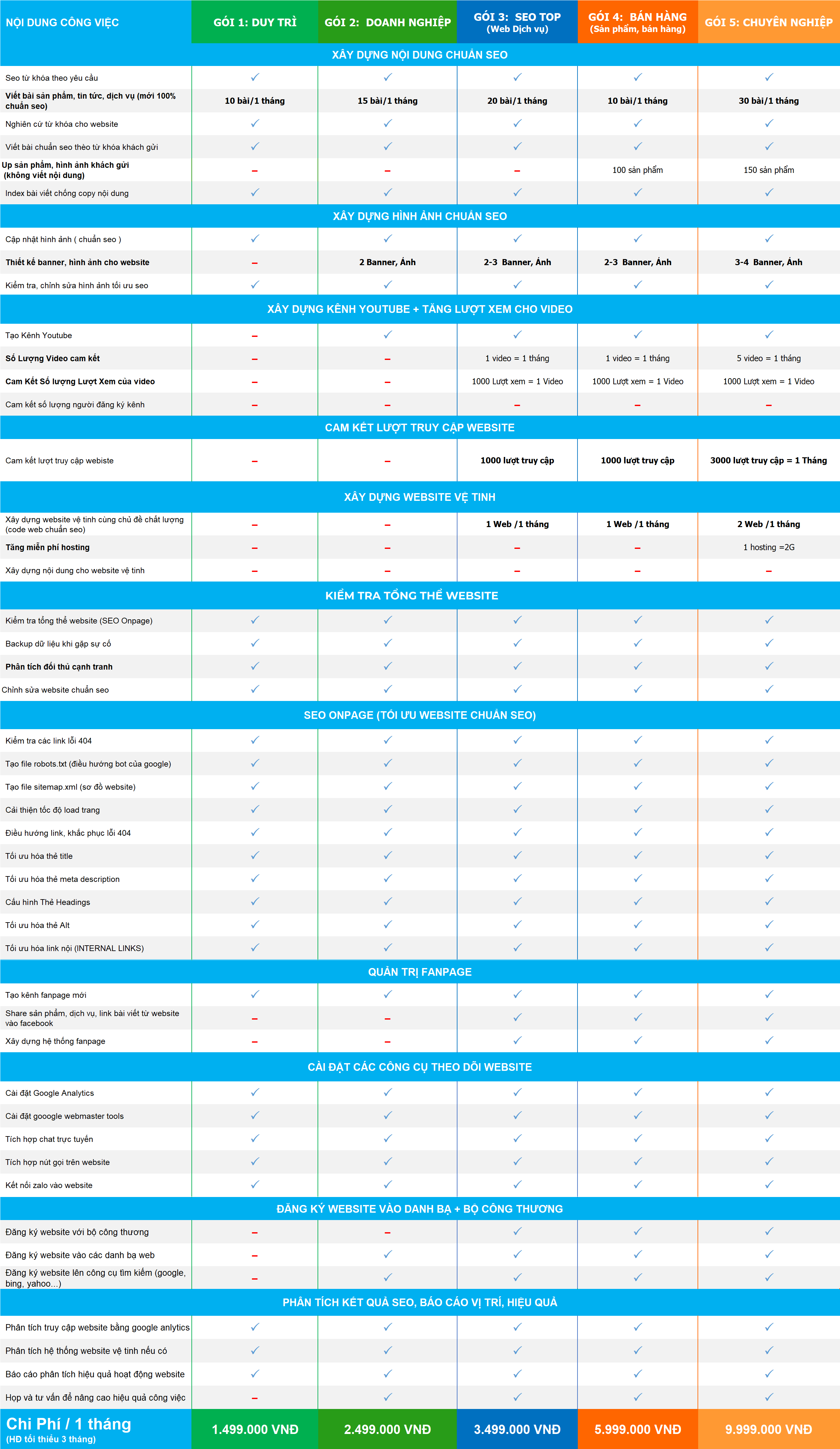Click Gói 2 dash for Số Lượng Video cam kết
The width and height of the screenshot is (840, 1449).
tap(388, 359)
